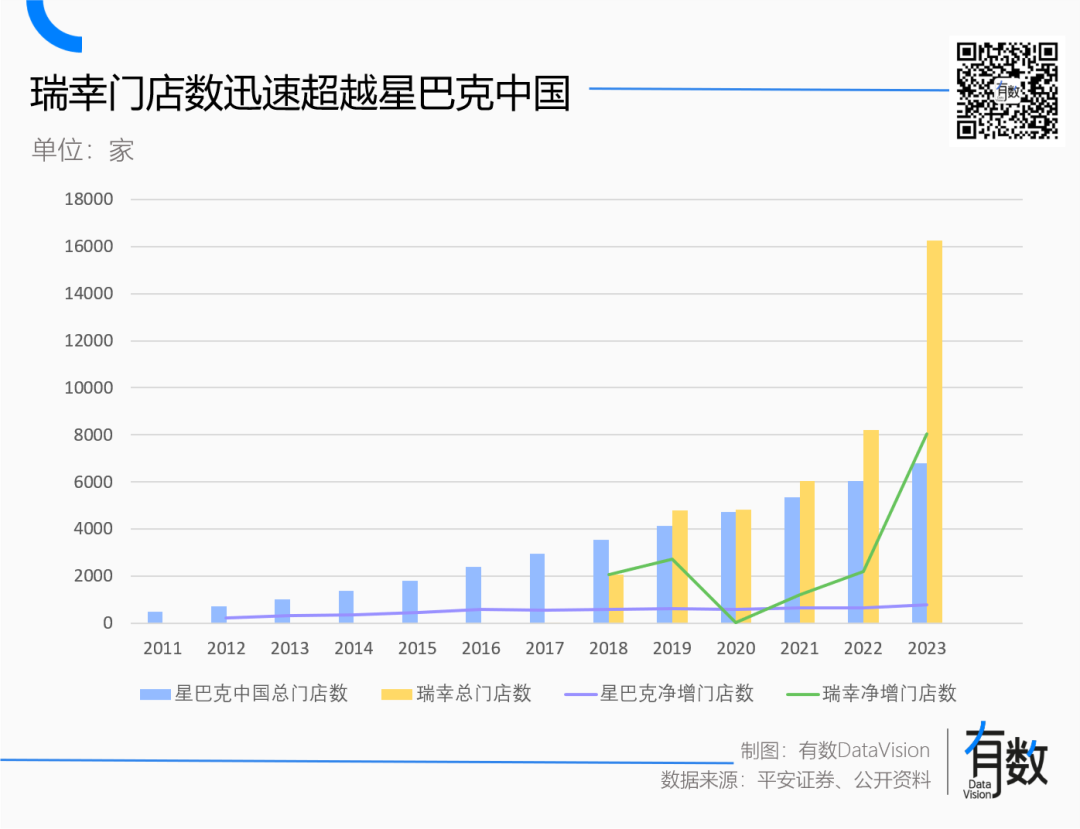Click the 制图：有数DataVision credit text
1080x829 pixels.
[x=835, y=750]
